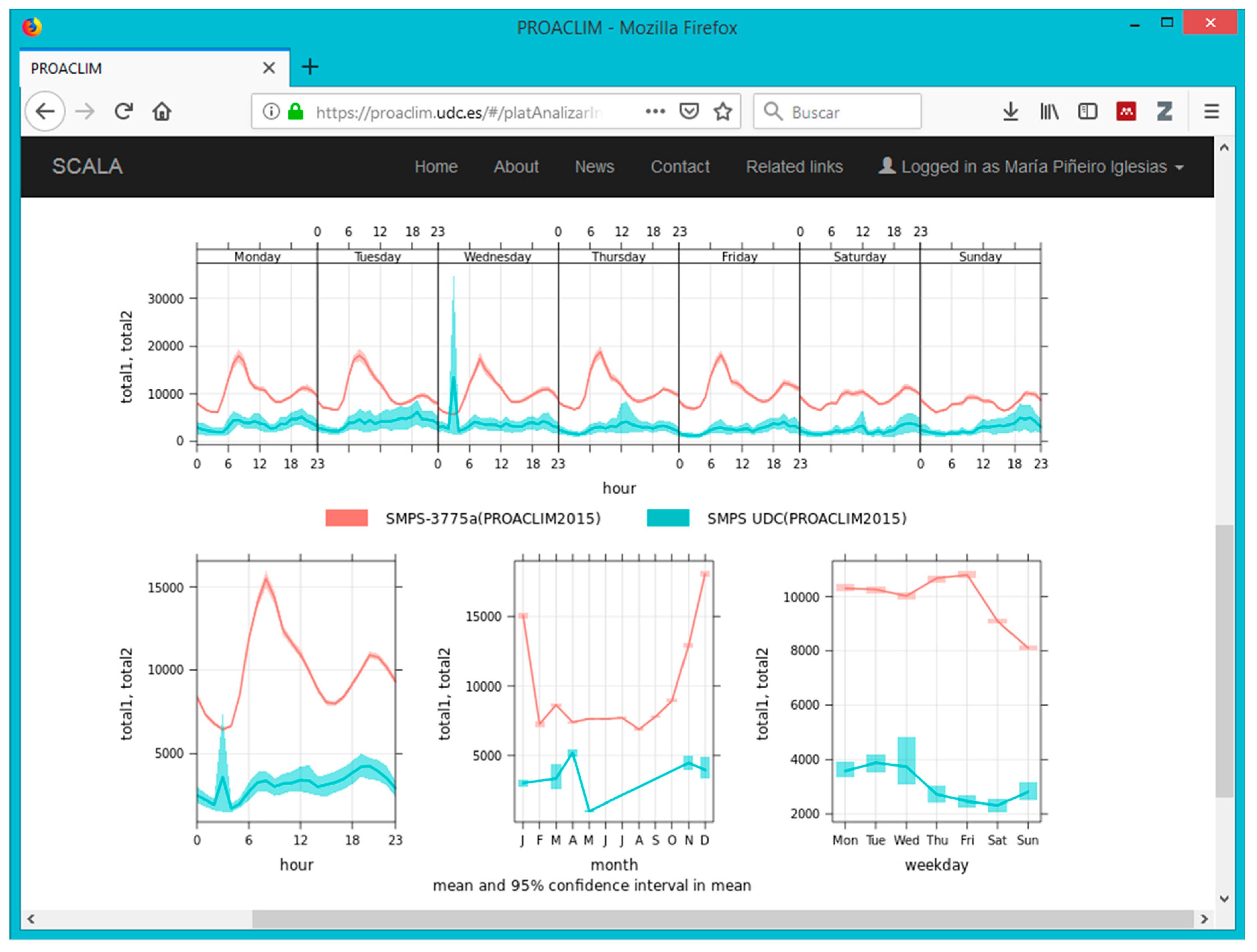Open the Downloads arrow icon
Viewport: 1257px width, 952px height.
[1010, 111]
